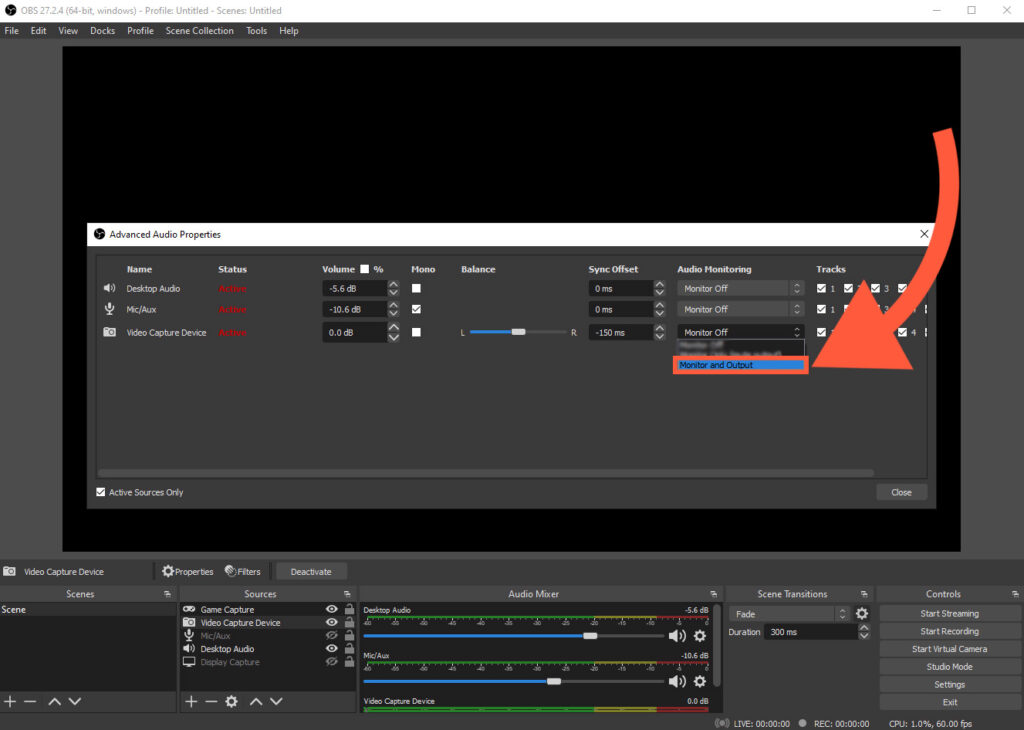1024x730 pixels.
Task: Move source up with arrow icon
Action: point(256,702)
